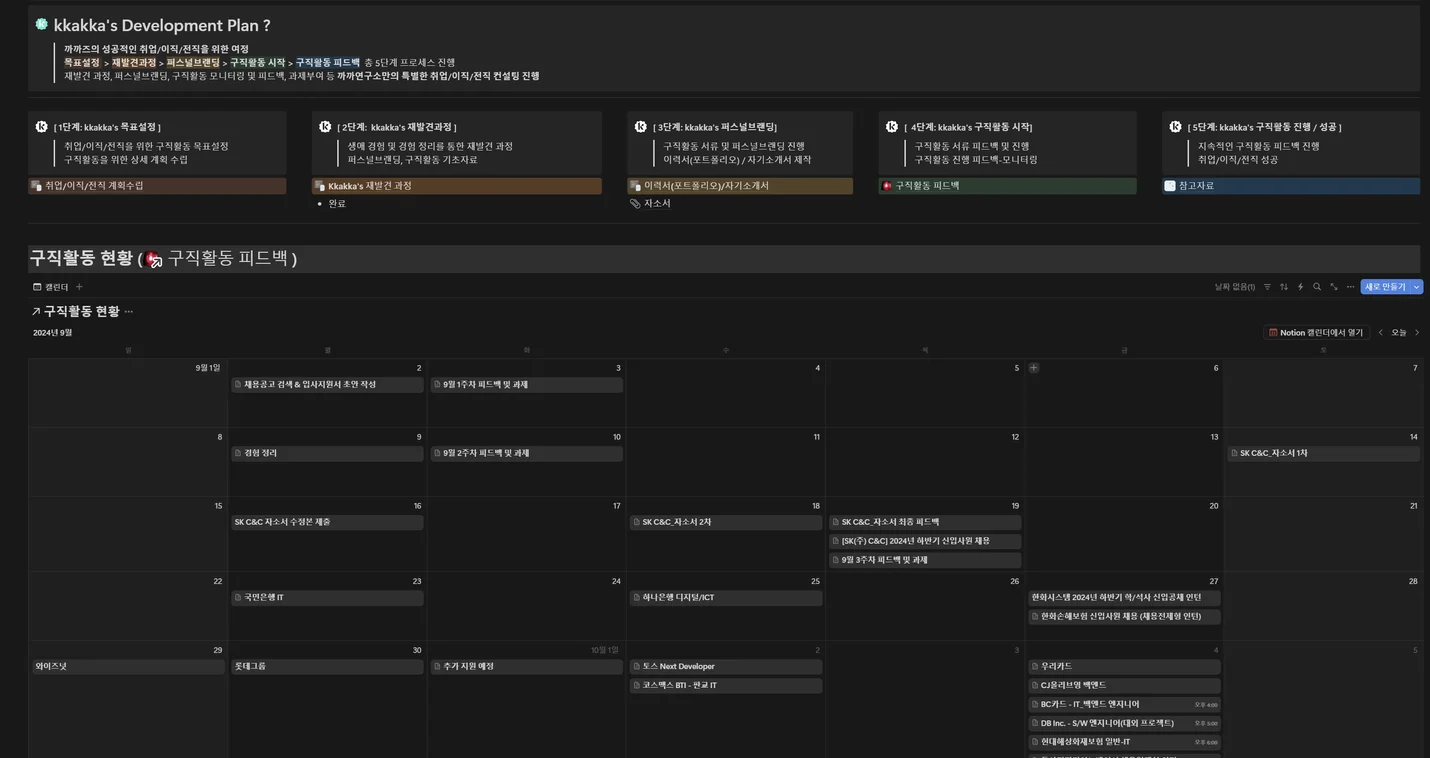Screen dimensions: 1430x758
Task: Open the lightning automation icon
Action: tap(1300, 287)
